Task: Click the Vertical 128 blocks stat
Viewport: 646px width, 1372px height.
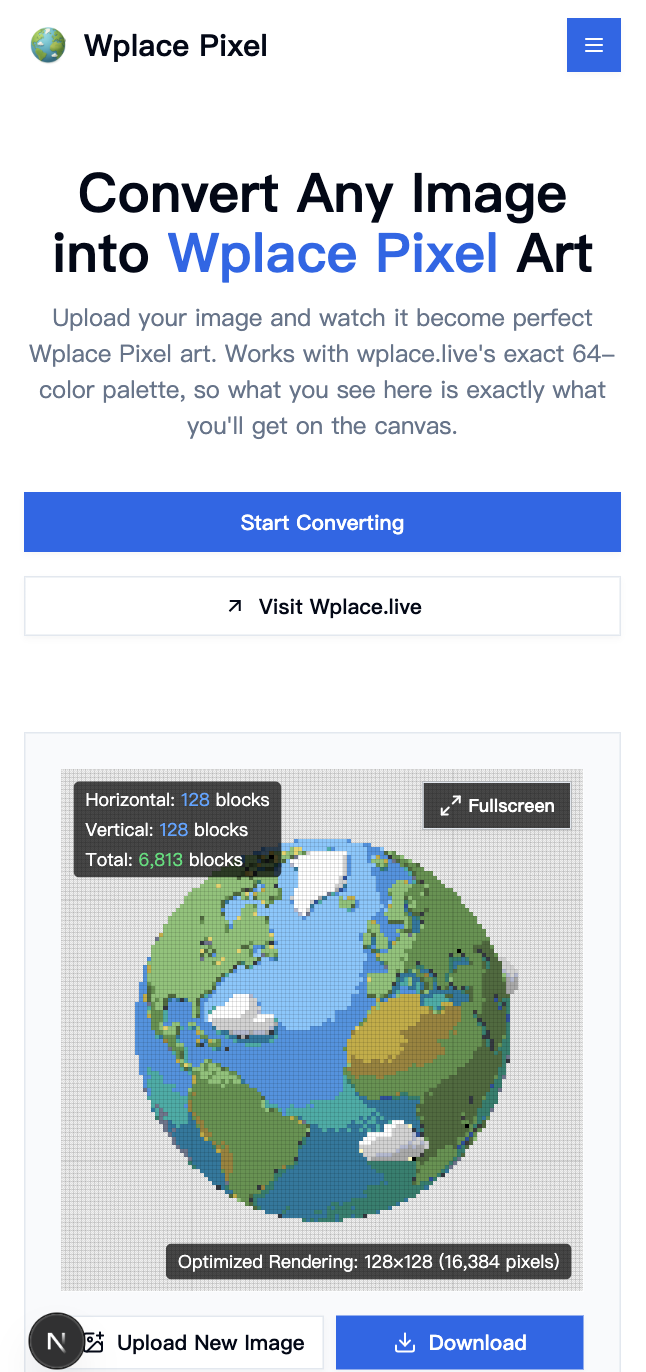Action: tap(166, 830)
